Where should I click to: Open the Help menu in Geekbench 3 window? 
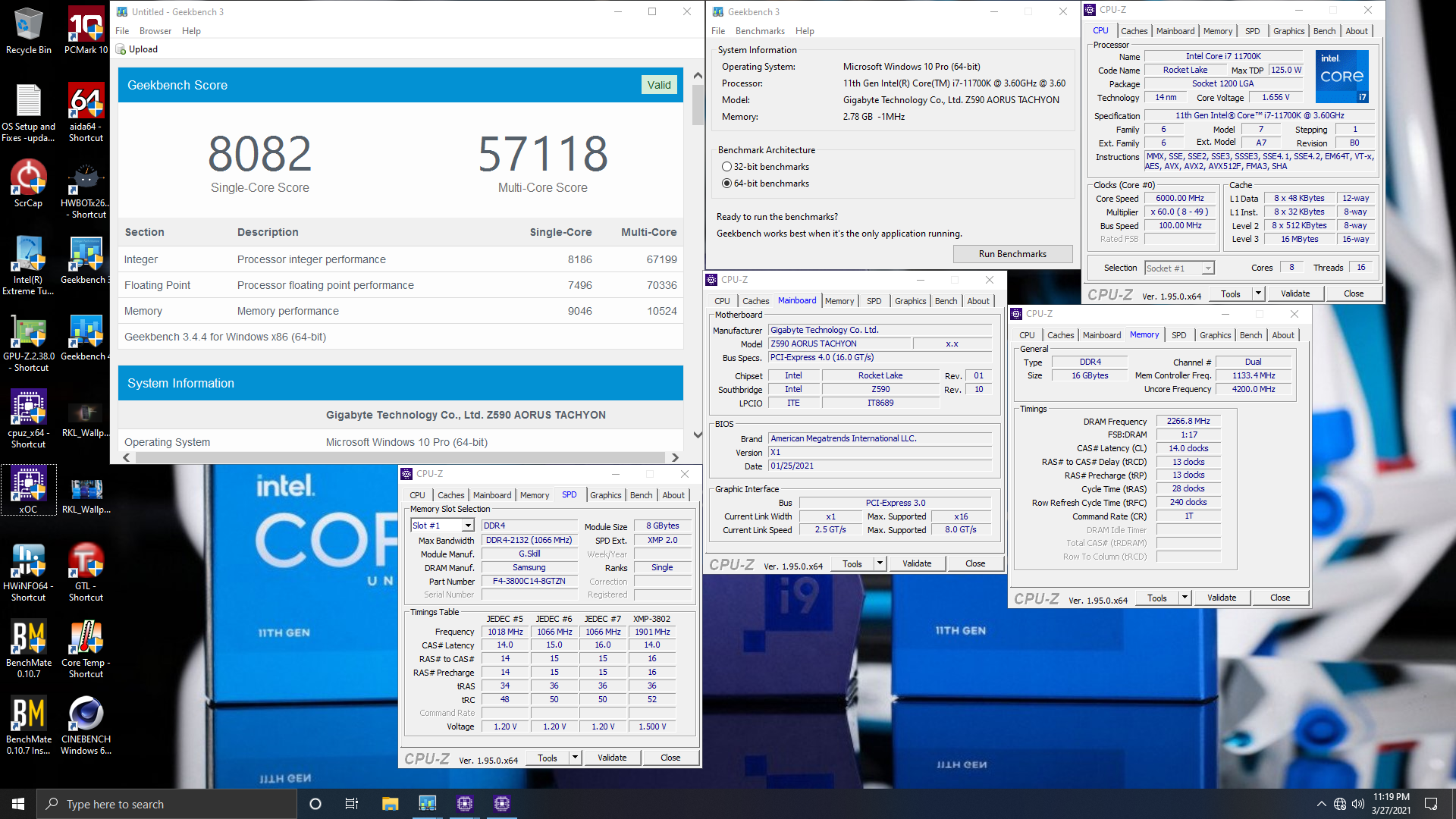[805, 31]
